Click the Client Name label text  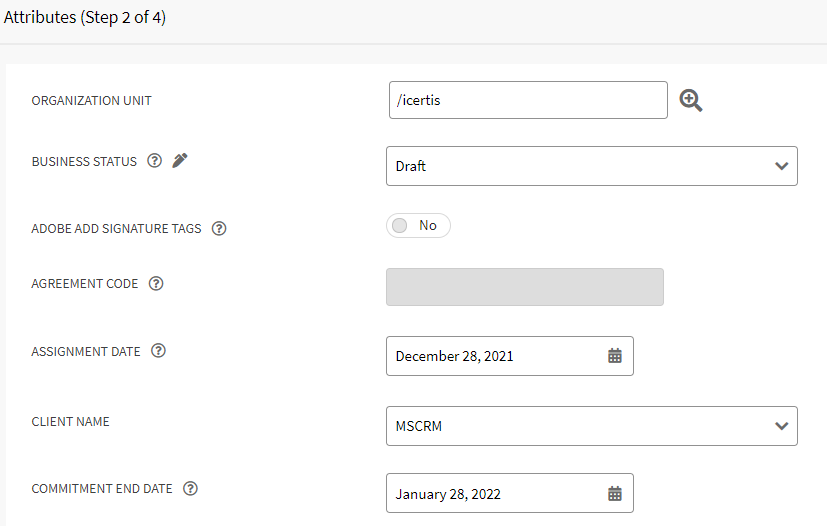[x=71, y=422]
